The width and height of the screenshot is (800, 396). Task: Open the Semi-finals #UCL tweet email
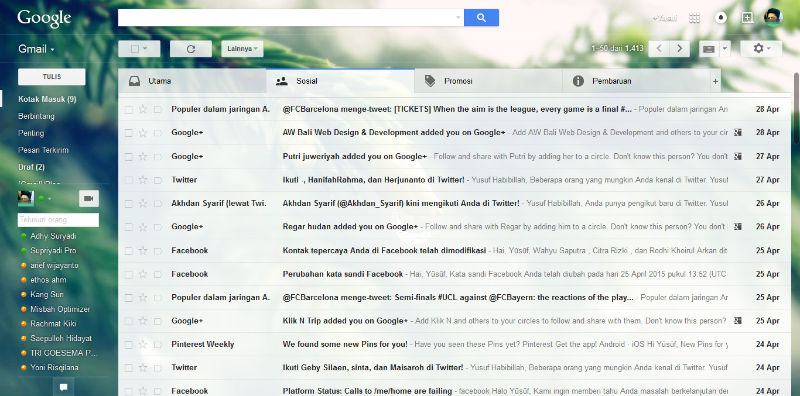(454, 298)
